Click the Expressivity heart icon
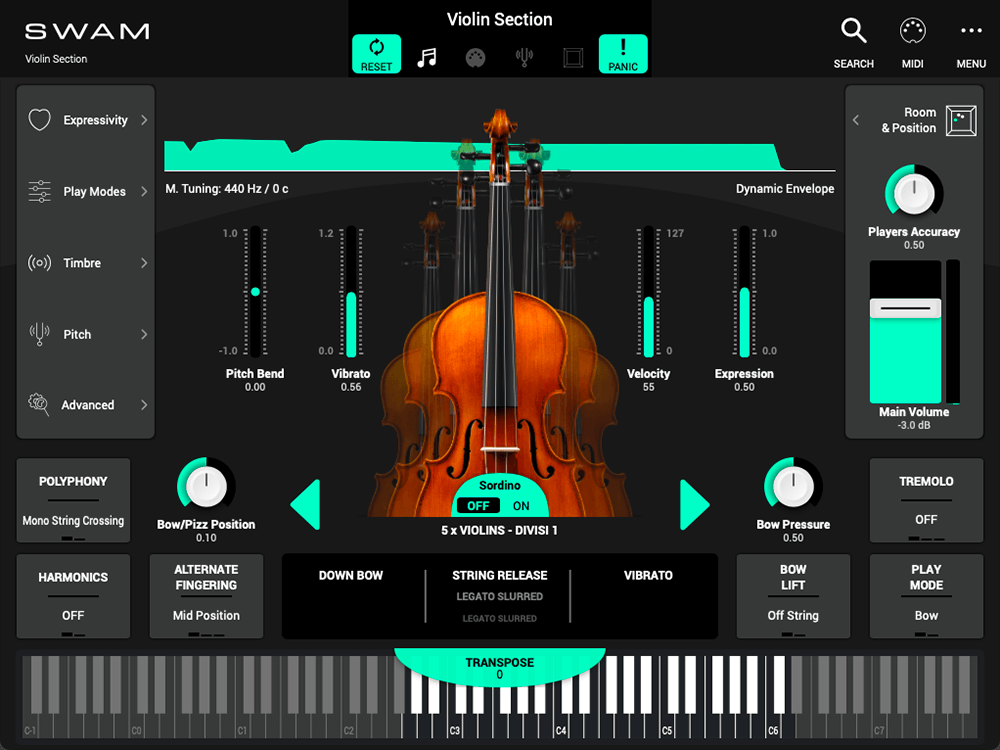 coord(40,119)
